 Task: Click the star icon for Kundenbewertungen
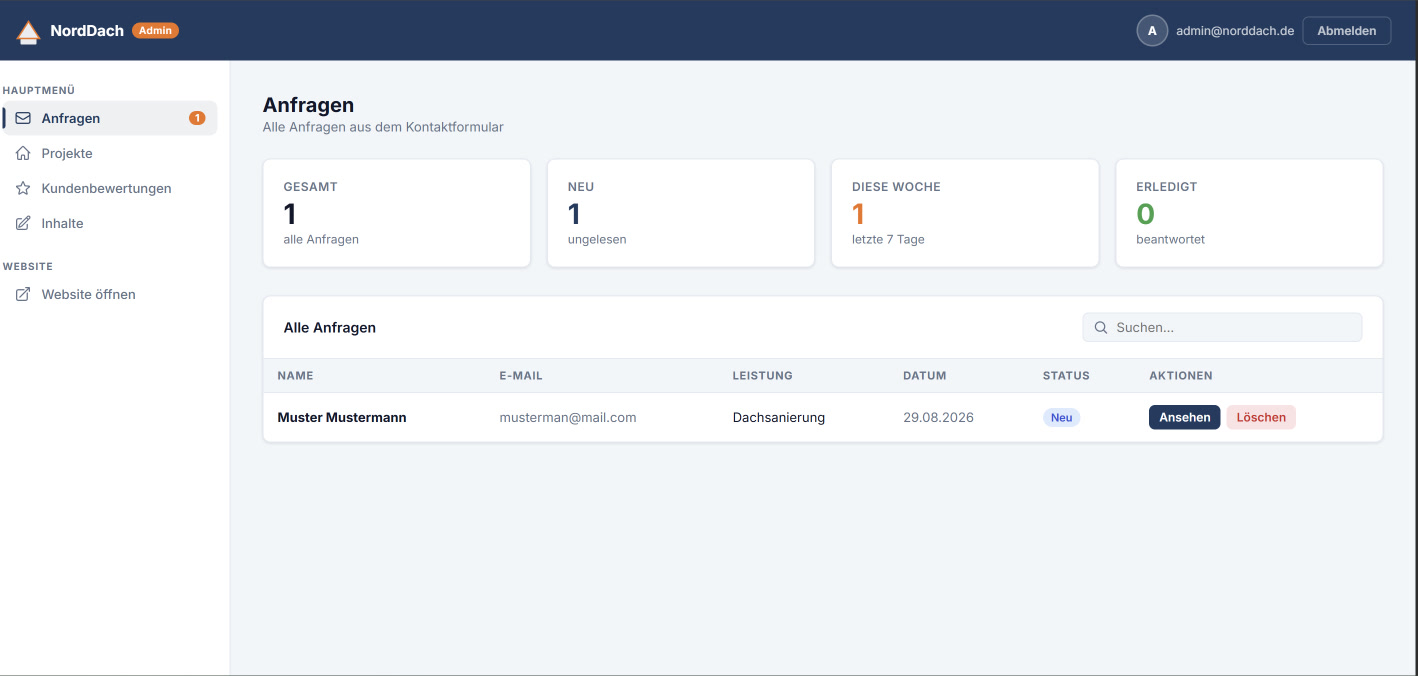23,188
